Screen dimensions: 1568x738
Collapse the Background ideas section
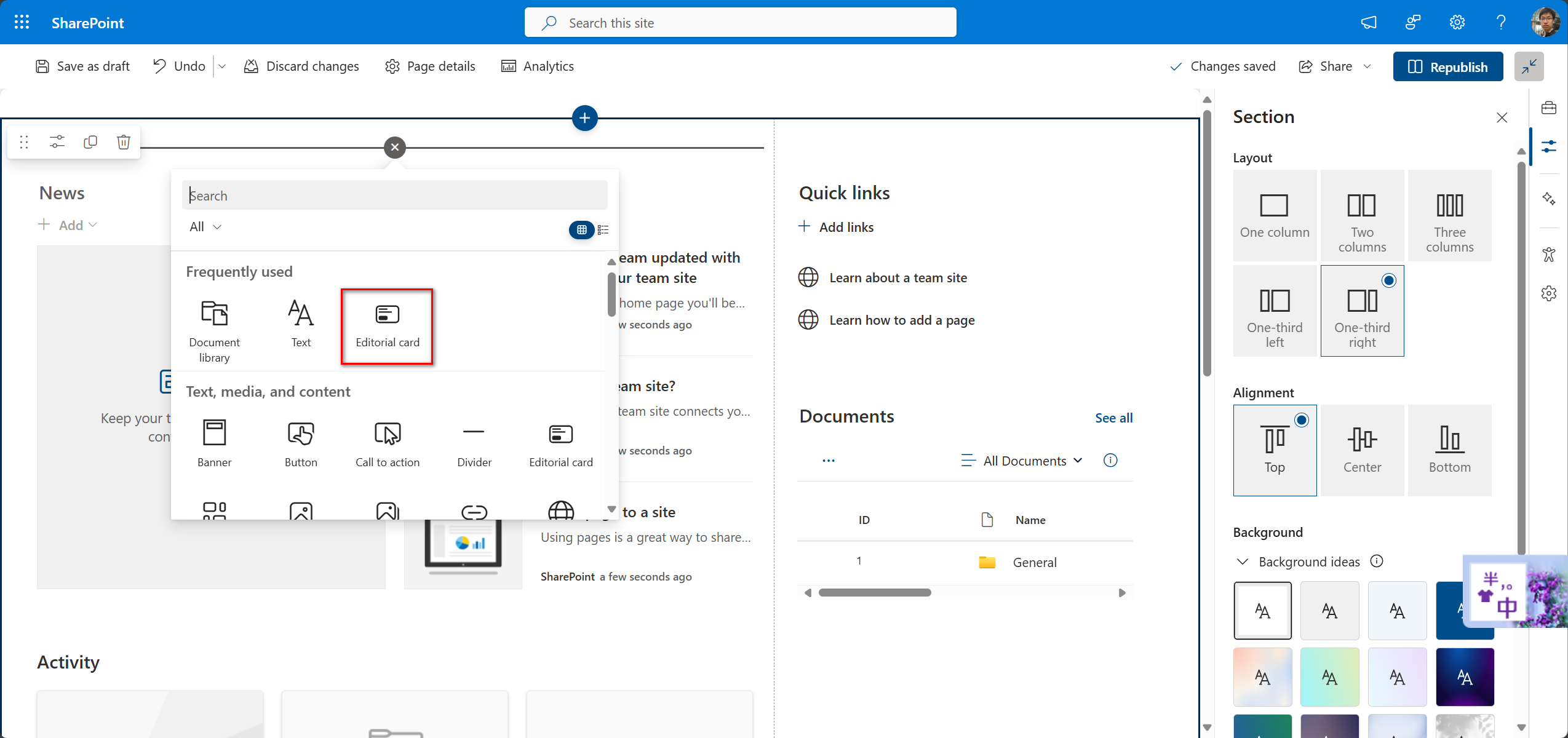[x=1242, y=561]
